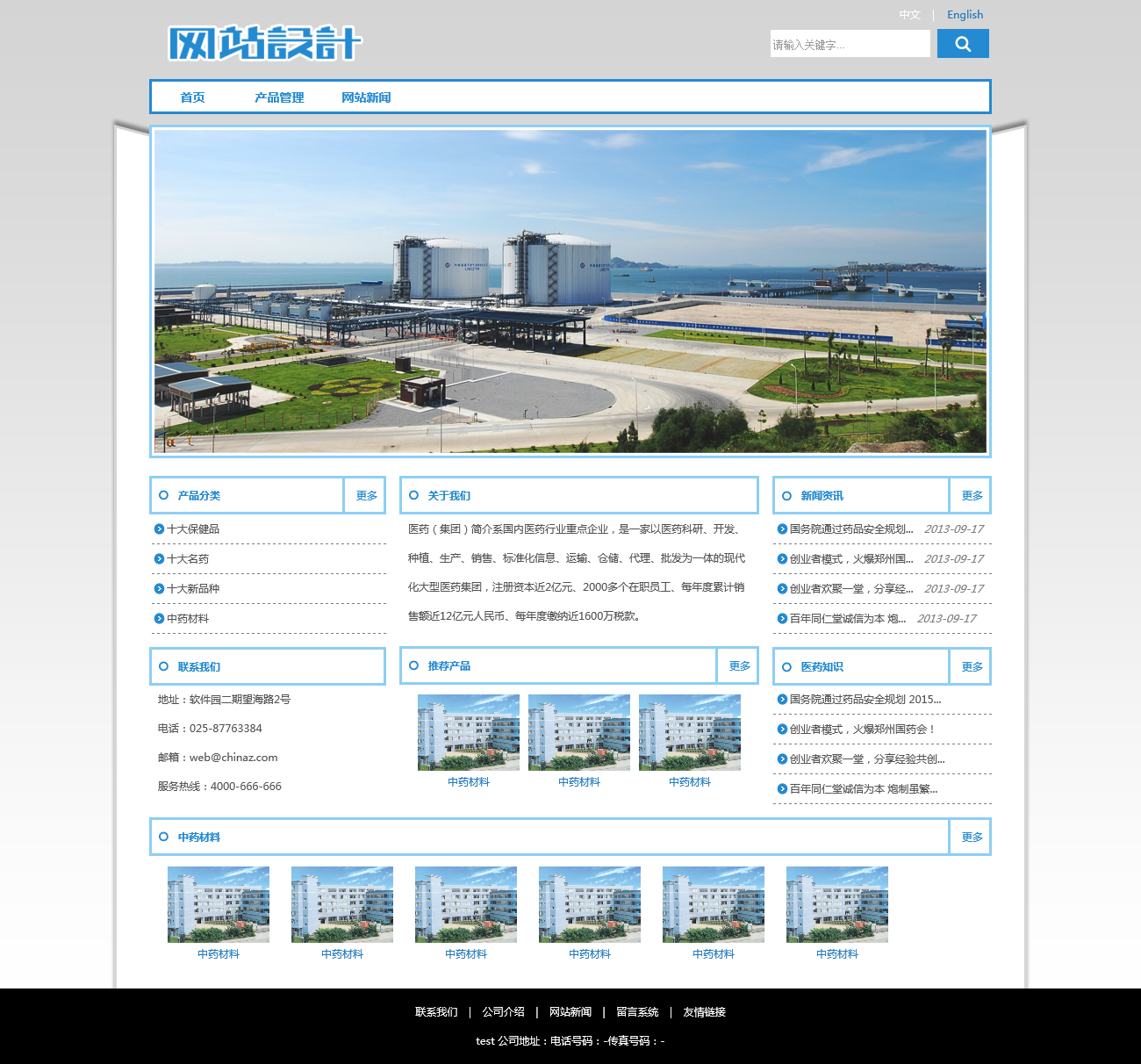Click arrow icon beside first 新闻资讯 item
Viewport: 1141px width, 1064px height.
[x=782, y=528]
